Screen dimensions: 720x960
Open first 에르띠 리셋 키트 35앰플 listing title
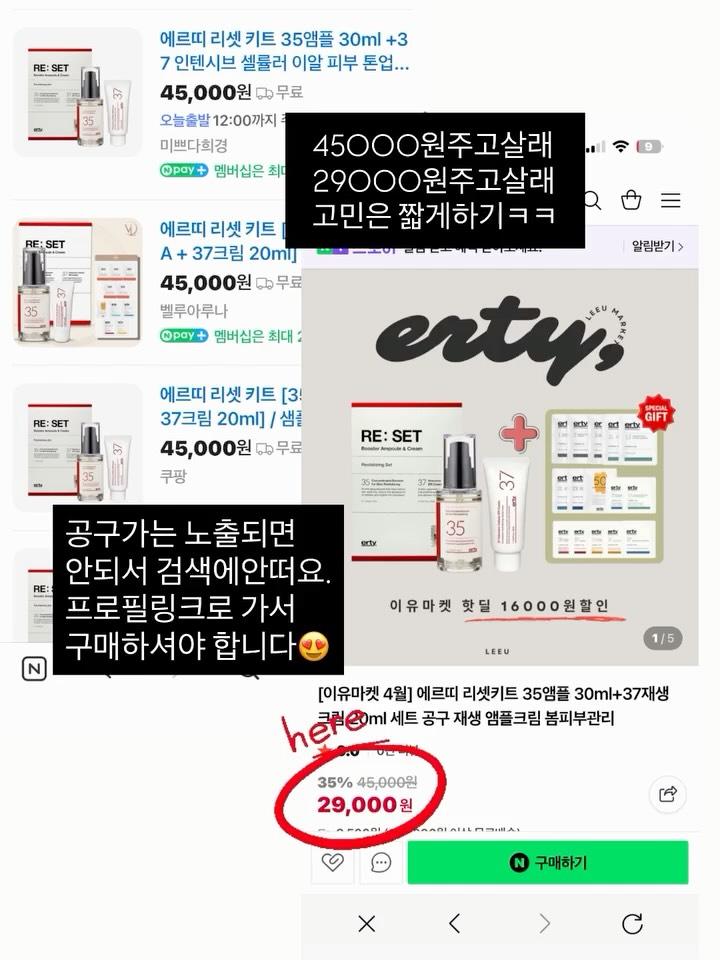[x=284, y=51]
